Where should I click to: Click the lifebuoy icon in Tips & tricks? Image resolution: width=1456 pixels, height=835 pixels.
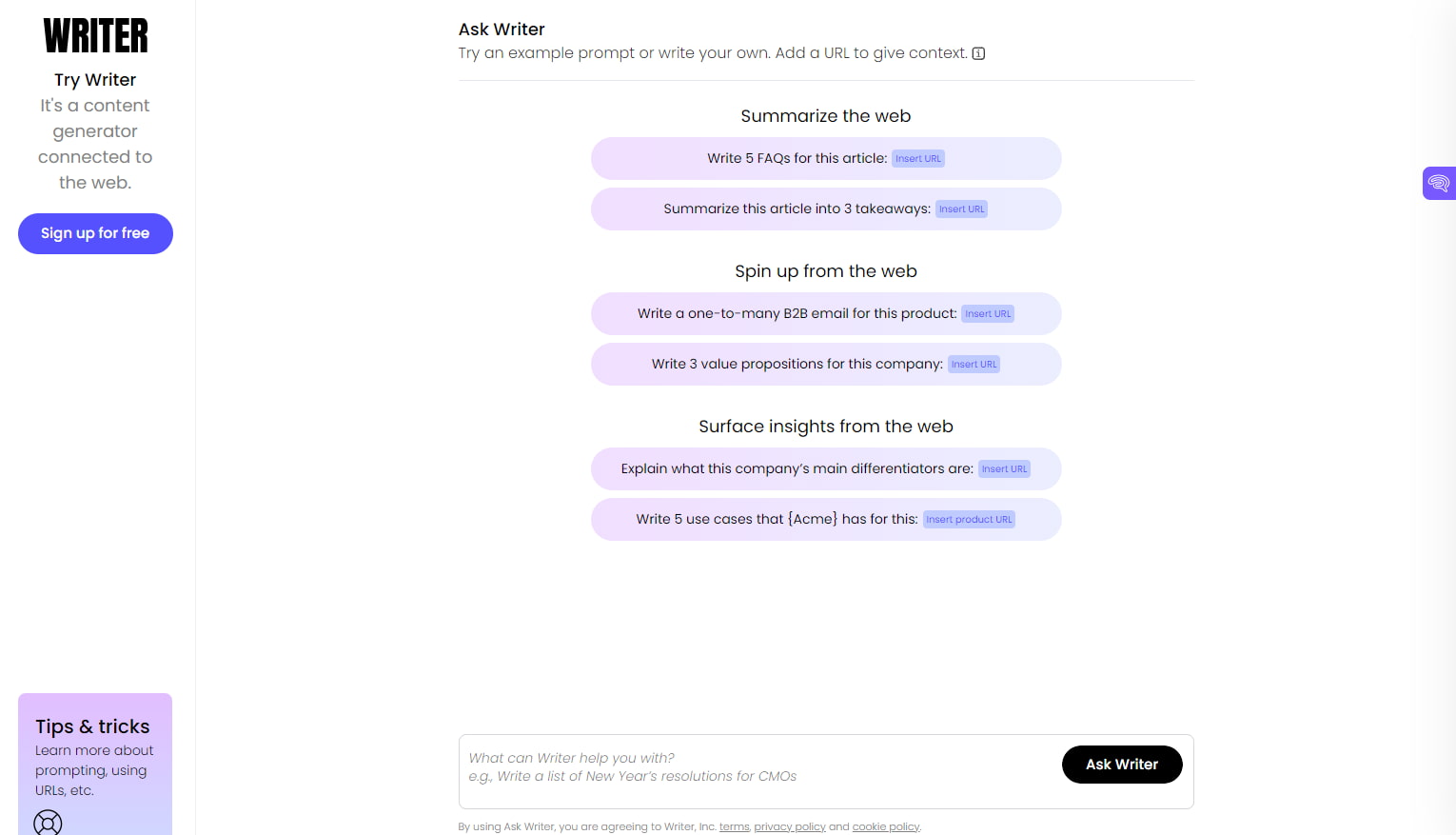point(48,821)
